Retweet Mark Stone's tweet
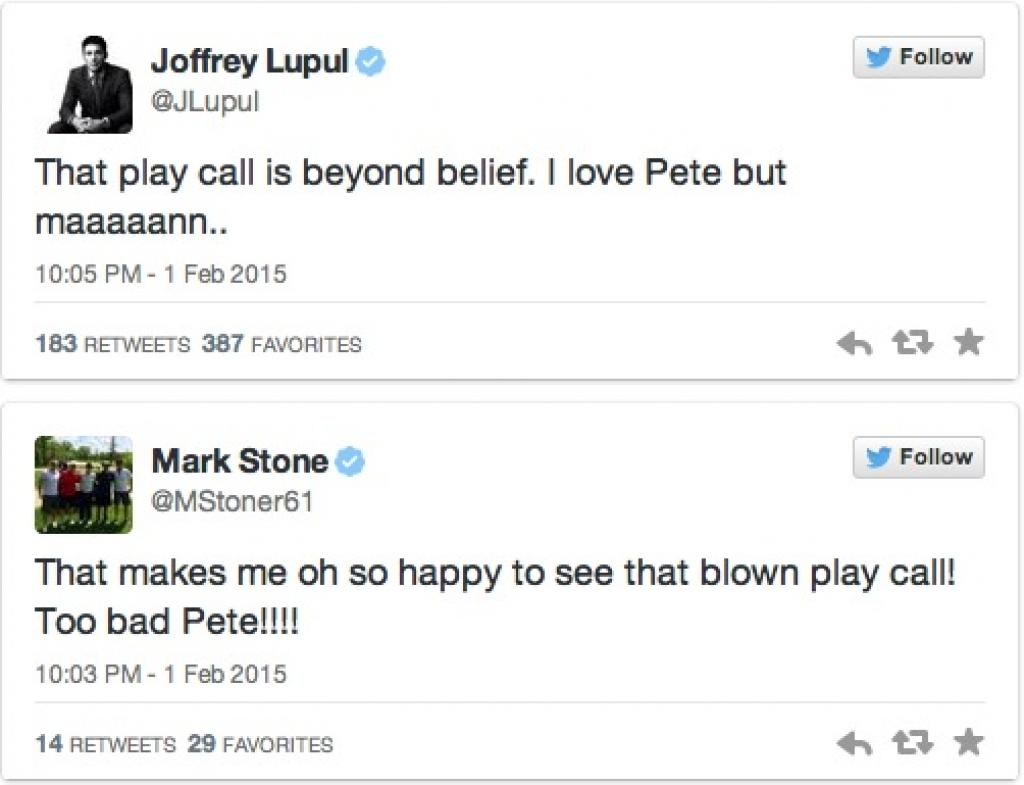The width and height of the screenshot is (1024, 785). 912,743
